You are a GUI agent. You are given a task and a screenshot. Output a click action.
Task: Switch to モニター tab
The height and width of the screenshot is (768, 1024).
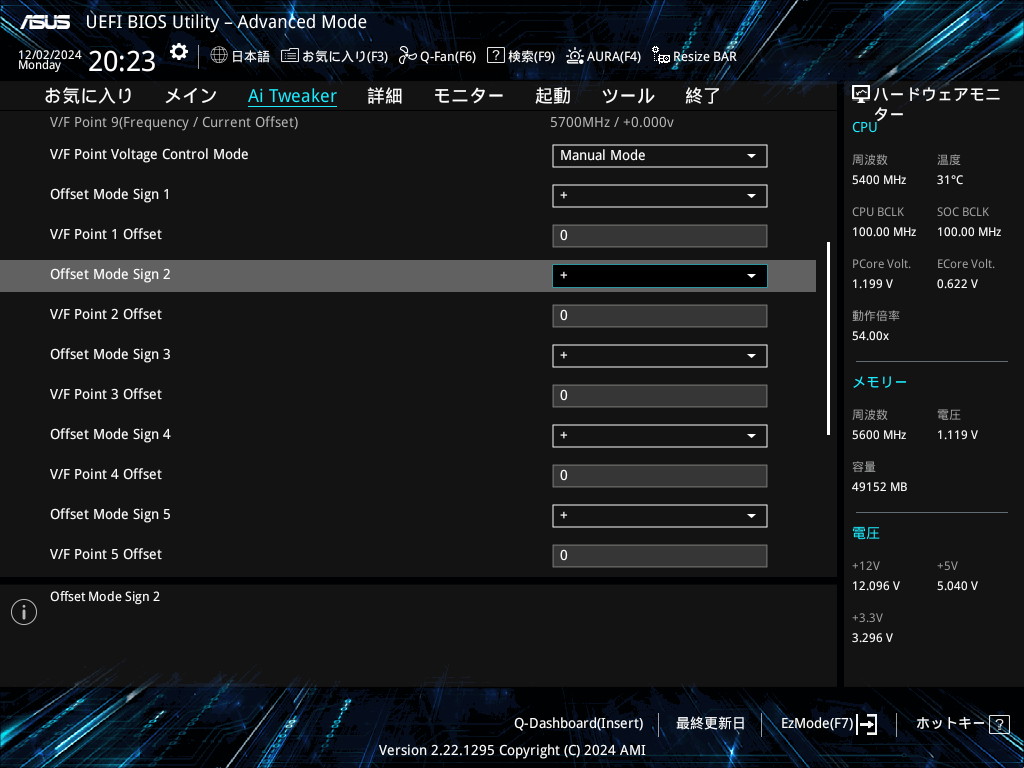(x=468, y=96)
